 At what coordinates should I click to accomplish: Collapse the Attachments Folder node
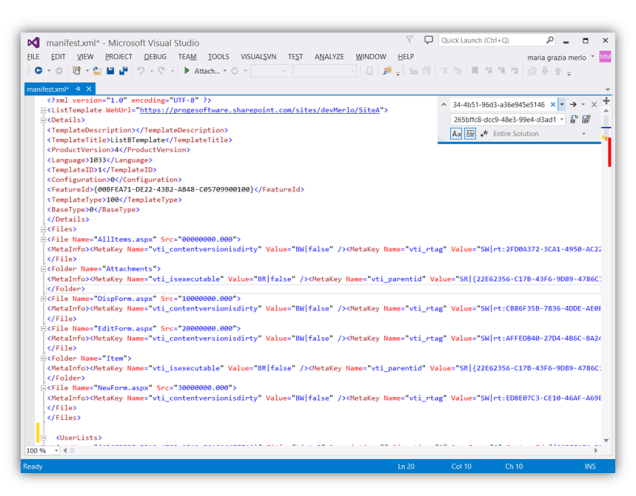43,269
